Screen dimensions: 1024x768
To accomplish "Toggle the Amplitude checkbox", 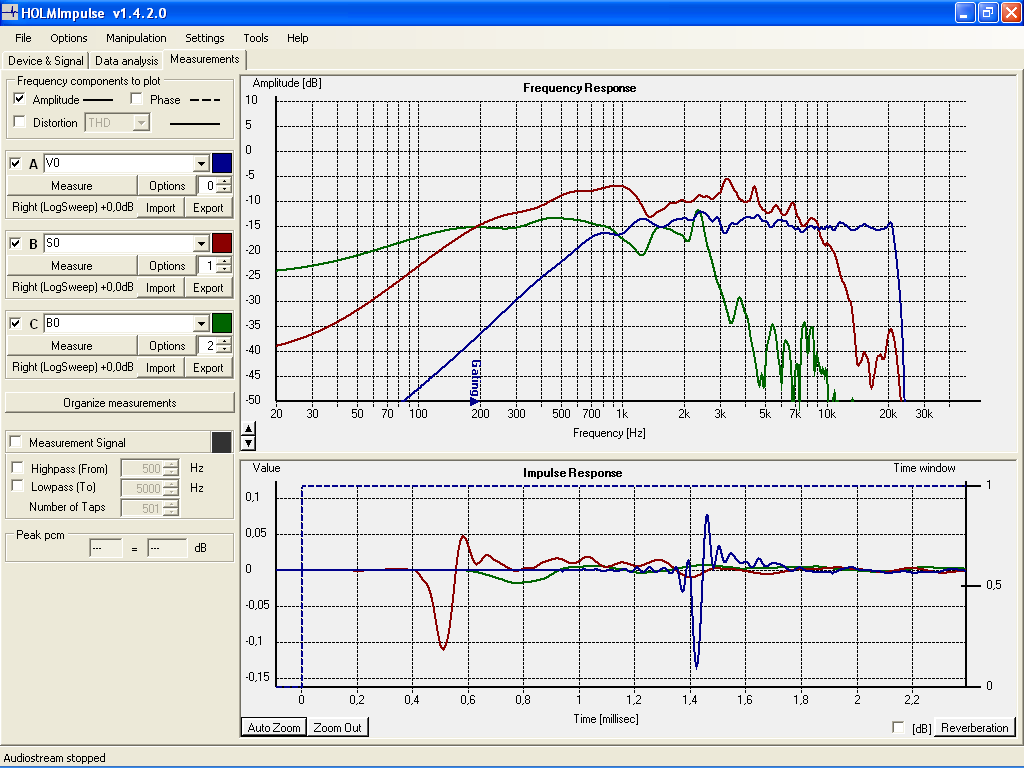I will (x=19, y=99).
